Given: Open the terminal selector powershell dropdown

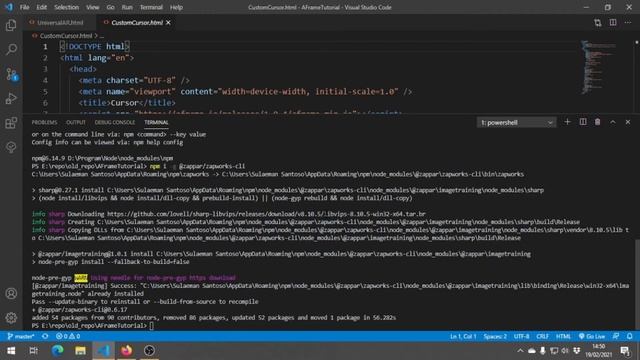Looking at the screenshot, I should pos(517,122).
